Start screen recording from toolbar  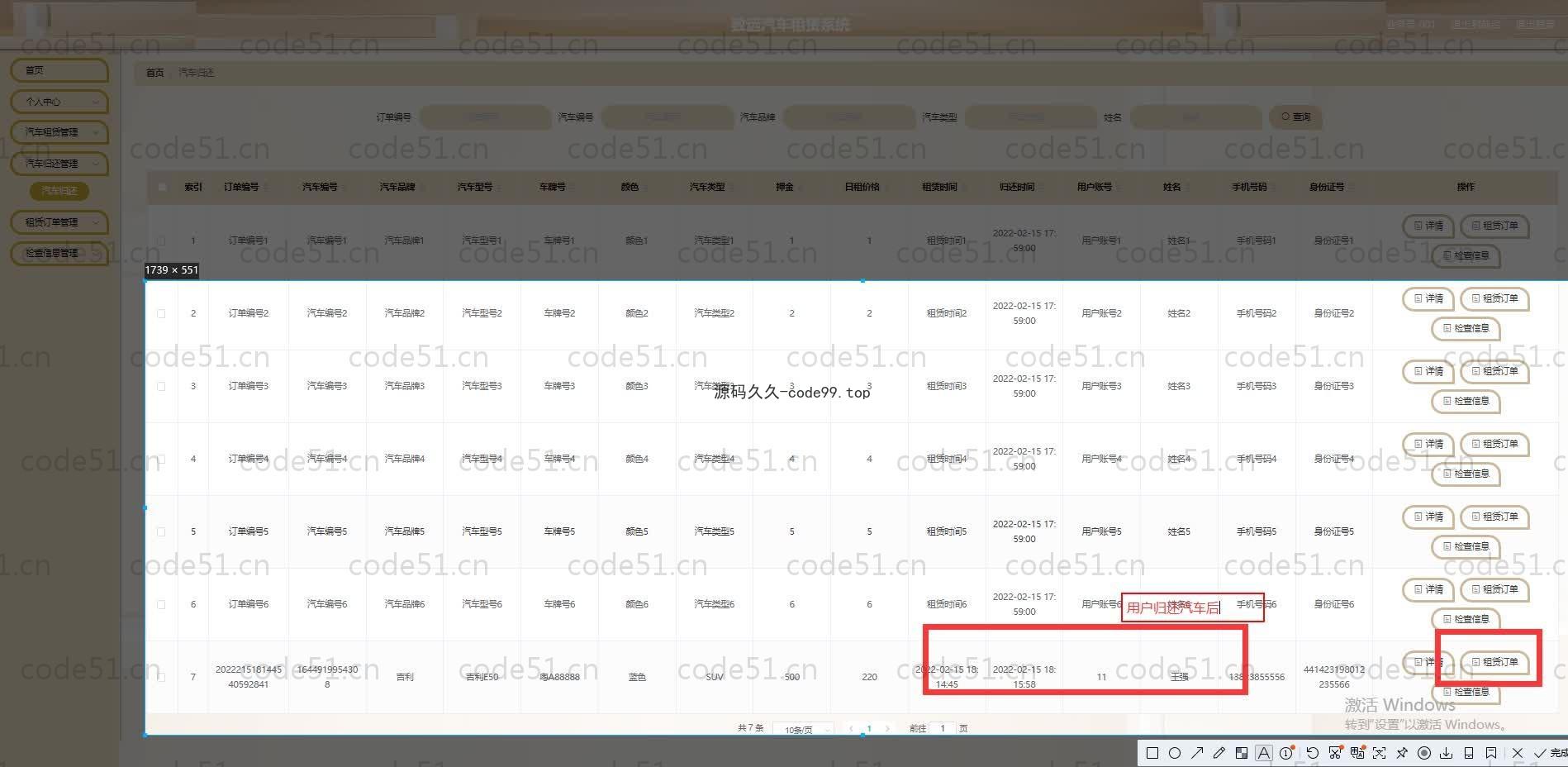(x=1423, y=753)
